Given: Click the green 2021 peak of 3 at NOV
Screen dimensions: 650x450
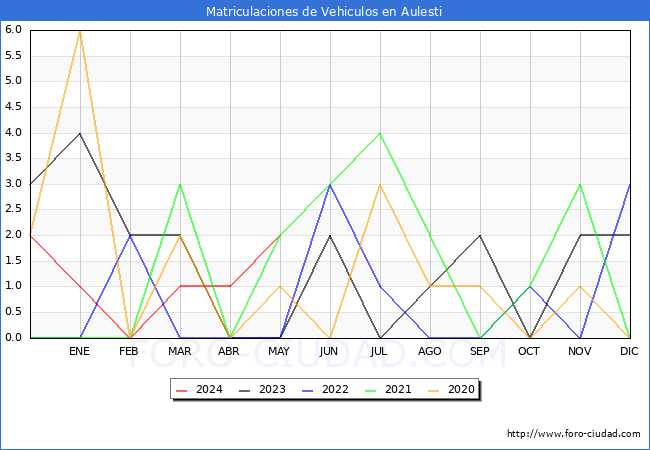Looking at the screenshot, I should click(x=580, y=185).
